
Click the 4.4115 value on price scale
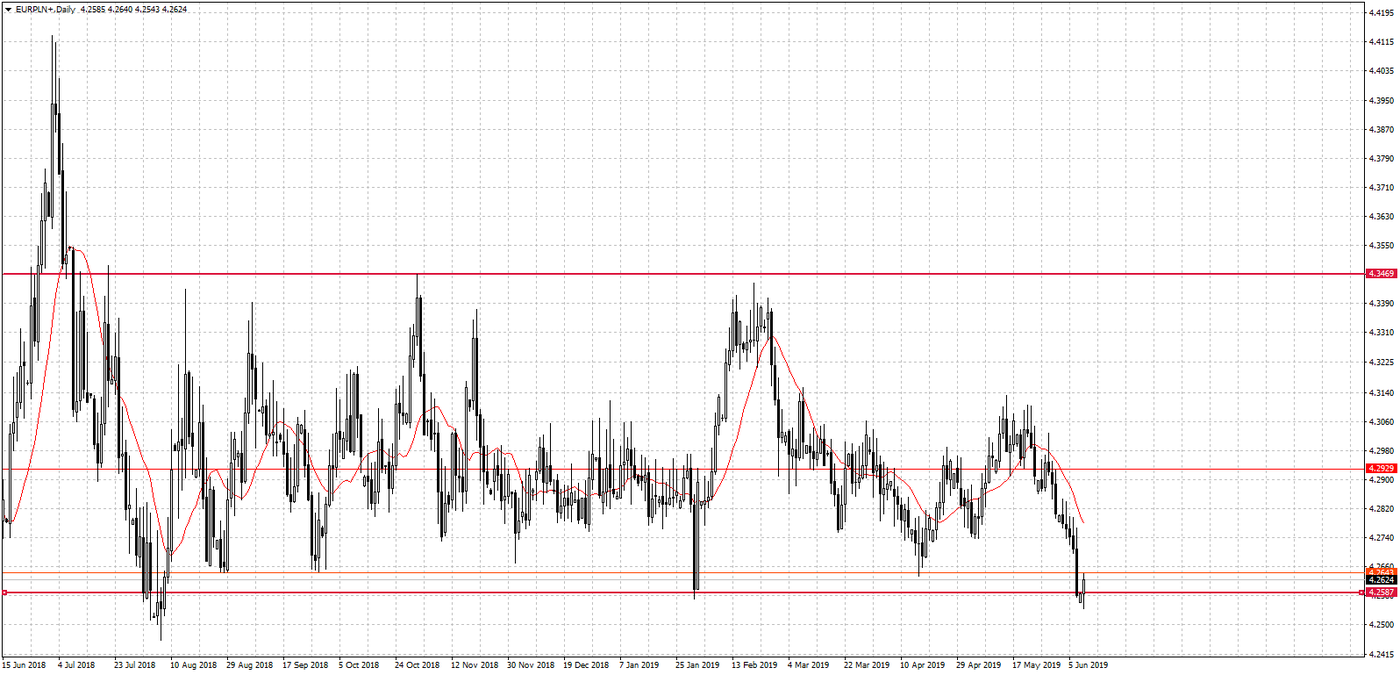(x=1380, y=42)
